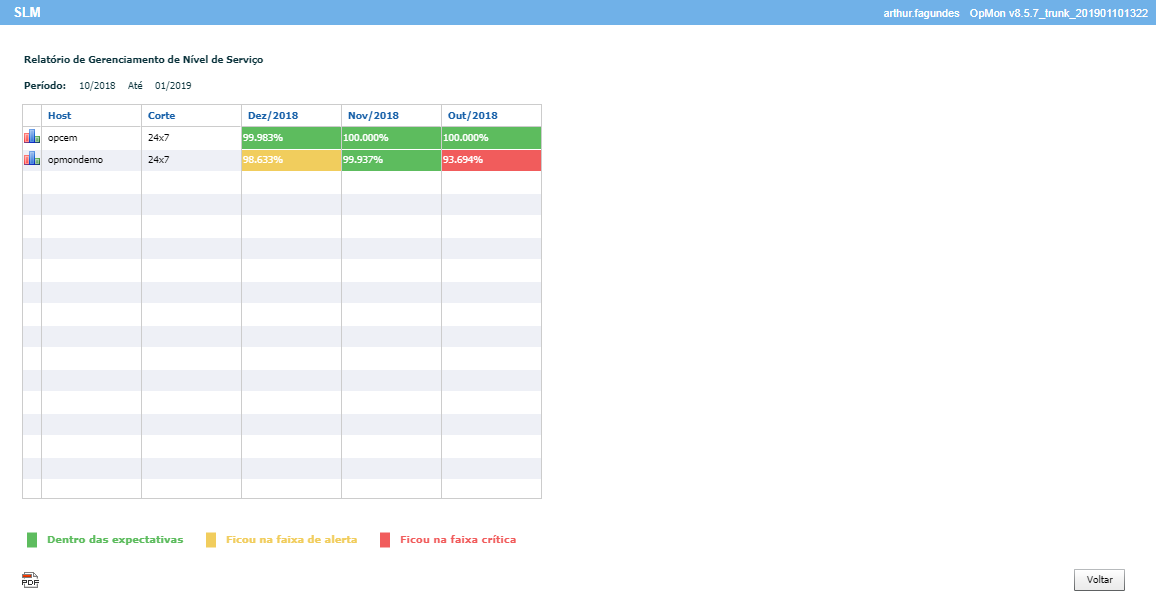The height and width of the screenshot is (594, 1156).
Task: Select the red 'Ficou na faixa crítica' swatch
Action: click(385, 539)
